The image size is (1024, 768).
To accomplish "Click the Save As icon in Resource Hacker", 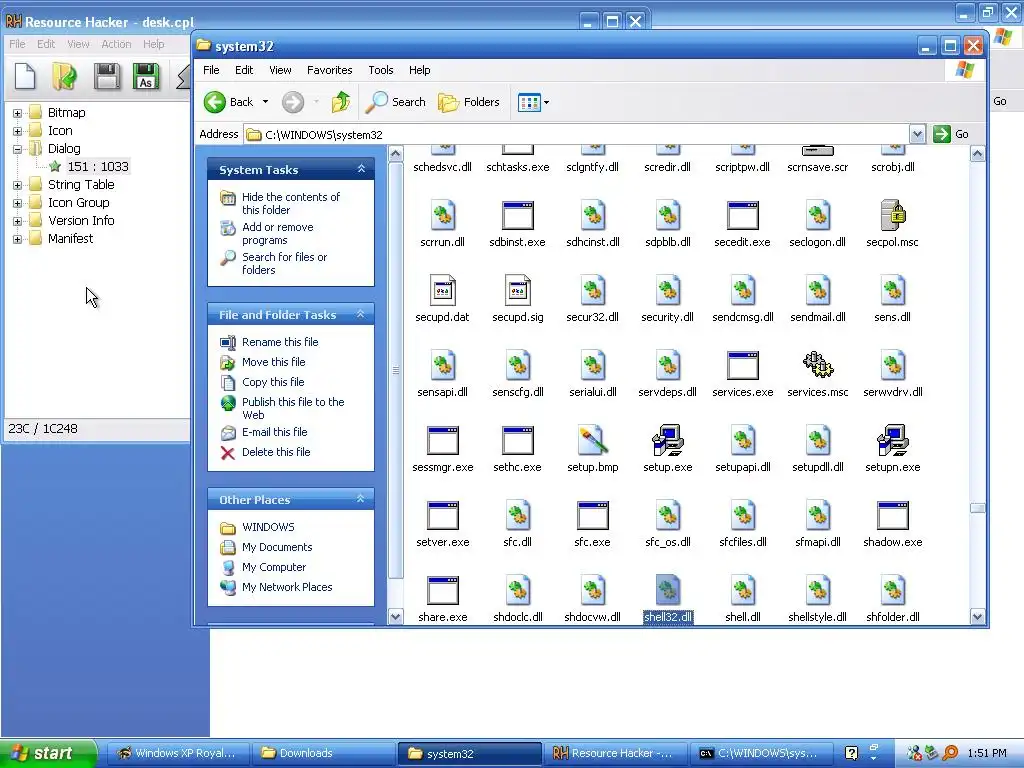I will tap(146, 76).
